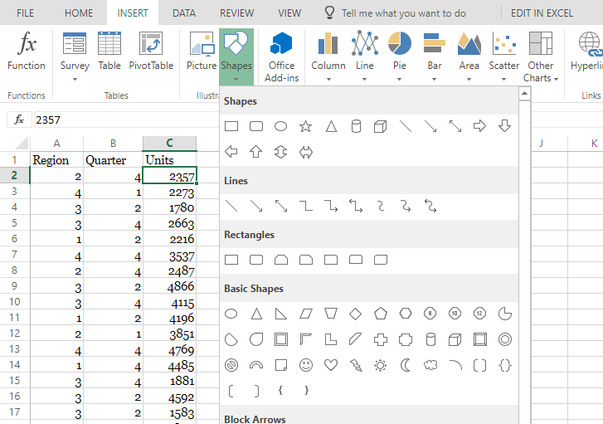Pick the cross (plus) basic shape
This screenshot has width=603, height=424.
[380, 339]
